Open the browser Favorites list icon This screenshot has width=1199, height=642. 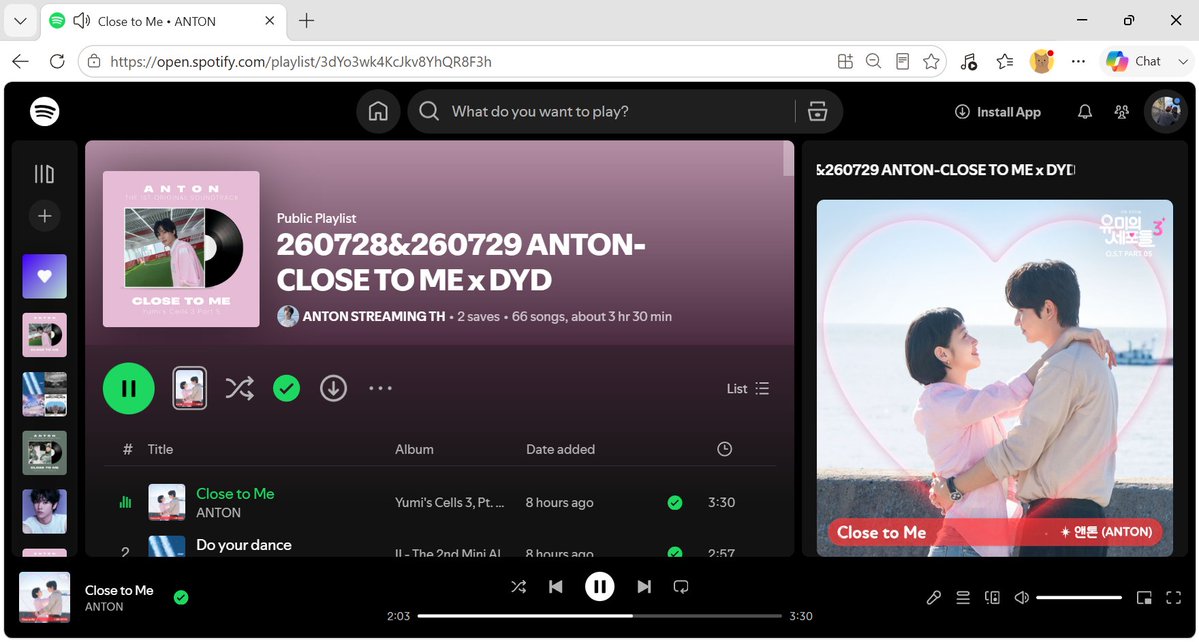tap(1005, 61)
